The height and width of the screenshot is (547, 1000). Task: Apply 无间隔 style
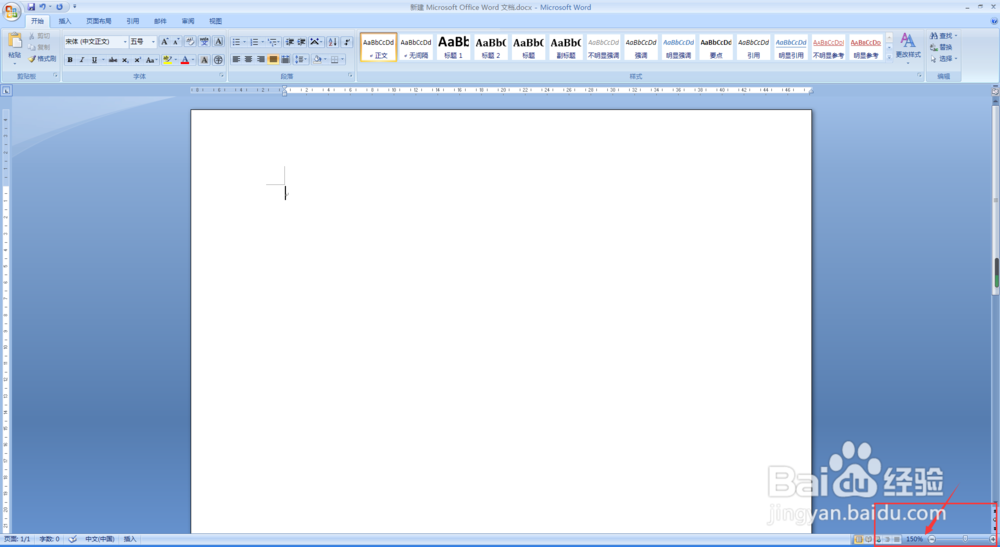point(416,48)
